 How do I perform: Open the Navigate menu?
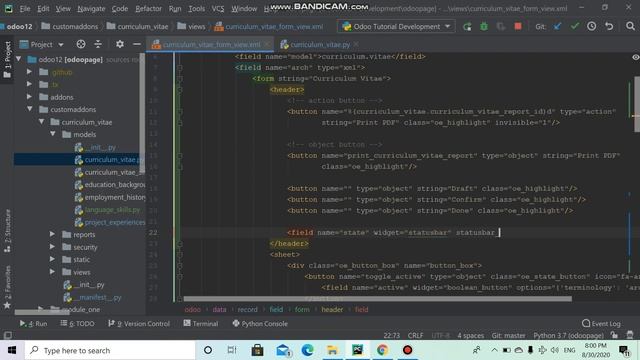tap(91, 9)
